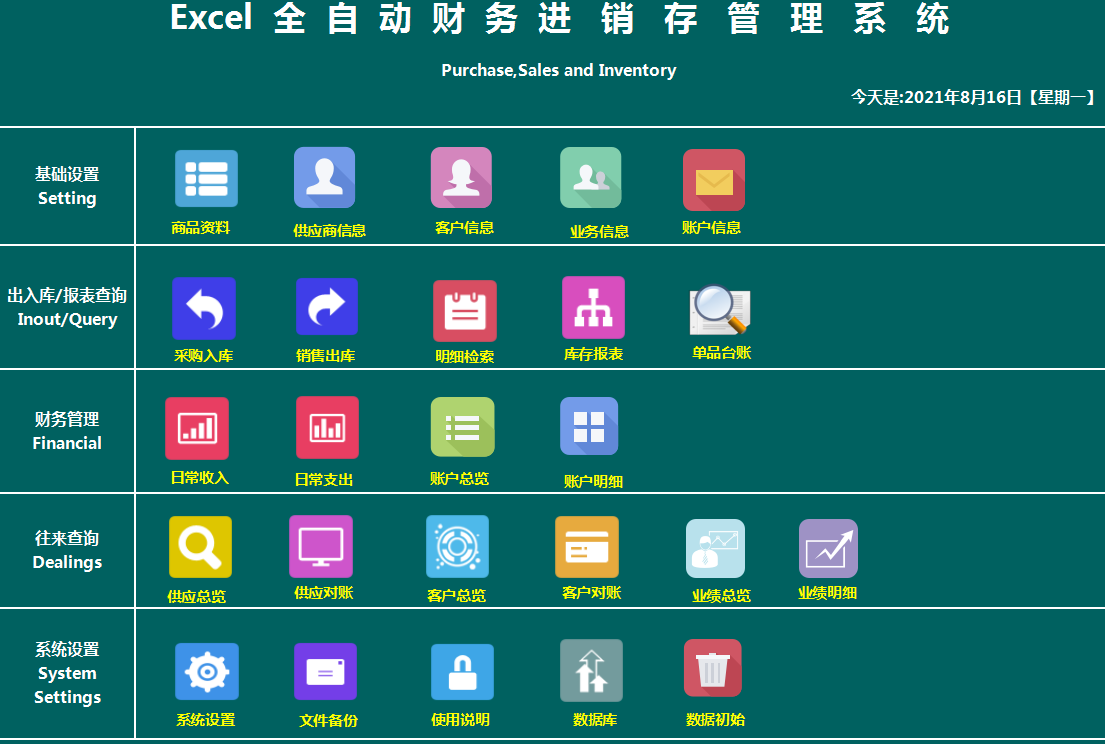
Task: Start 文件备份 file backup
Action: pyautogui.click(x=324, y=671)
